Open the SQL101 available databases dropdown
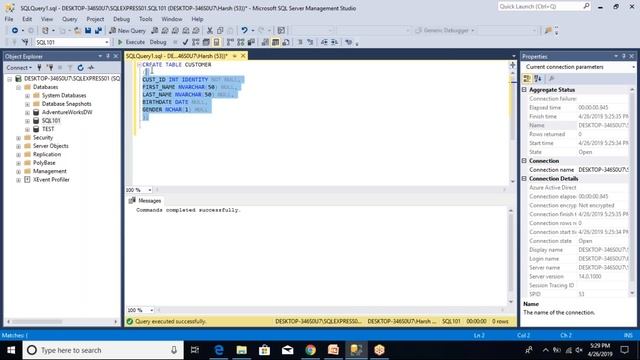This screenshot has width=640, height=360. coord(107,42)
